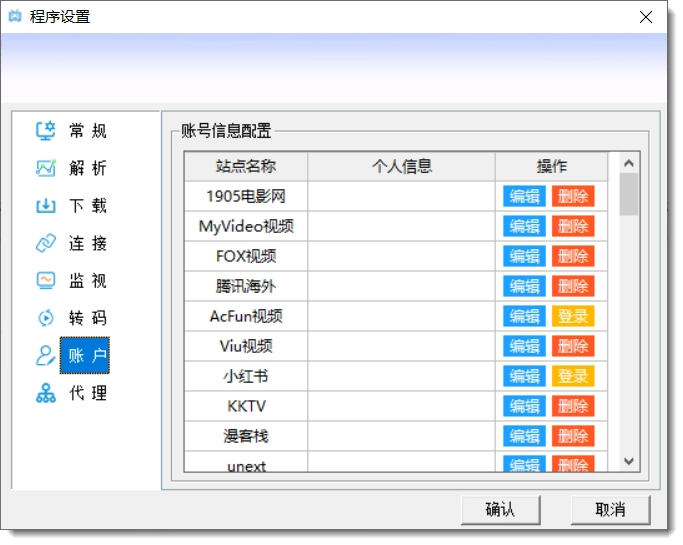Click the scrollbar down arrow

629,461
